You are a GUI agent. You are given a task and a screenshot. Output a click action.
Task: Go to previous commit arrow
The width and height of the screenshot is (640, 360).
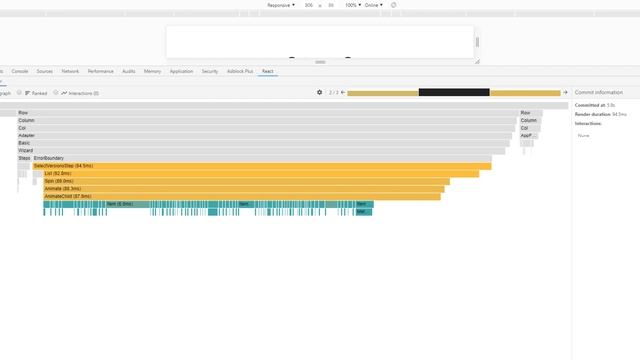[343, 93]
